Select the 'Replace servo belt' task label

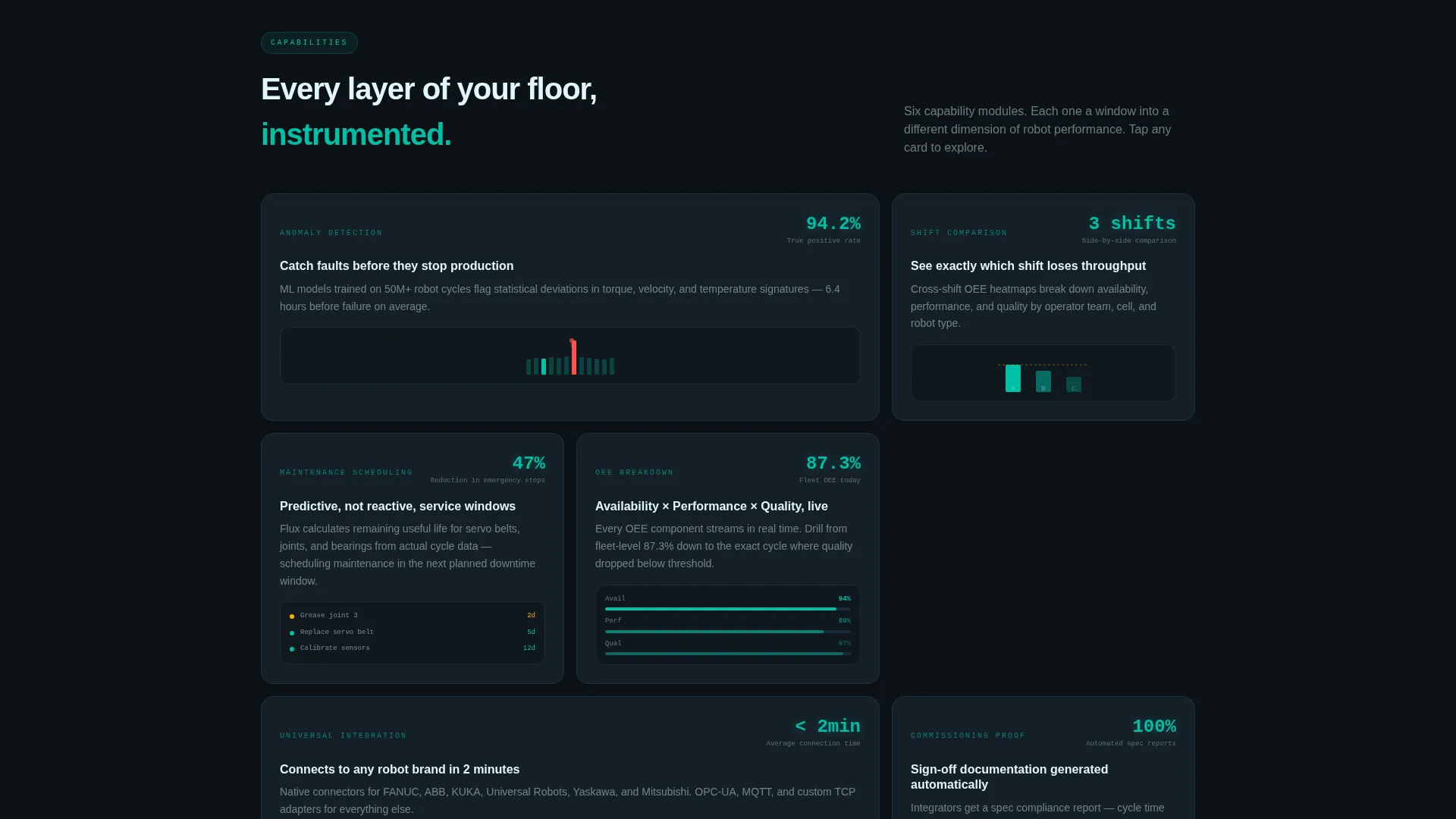(337, 632)
